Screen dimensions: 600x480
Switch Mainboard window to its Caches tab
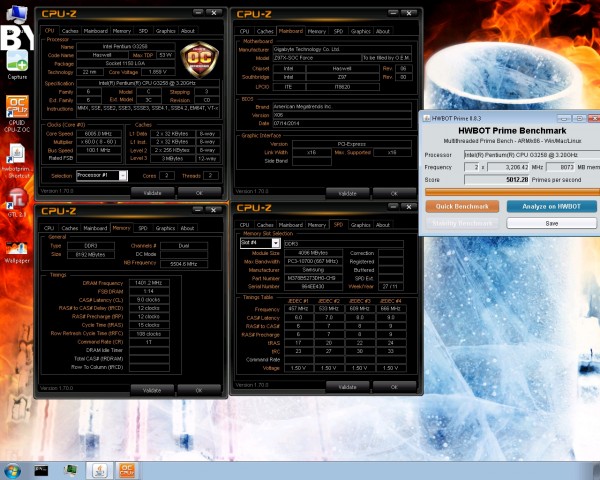[265, 31]
